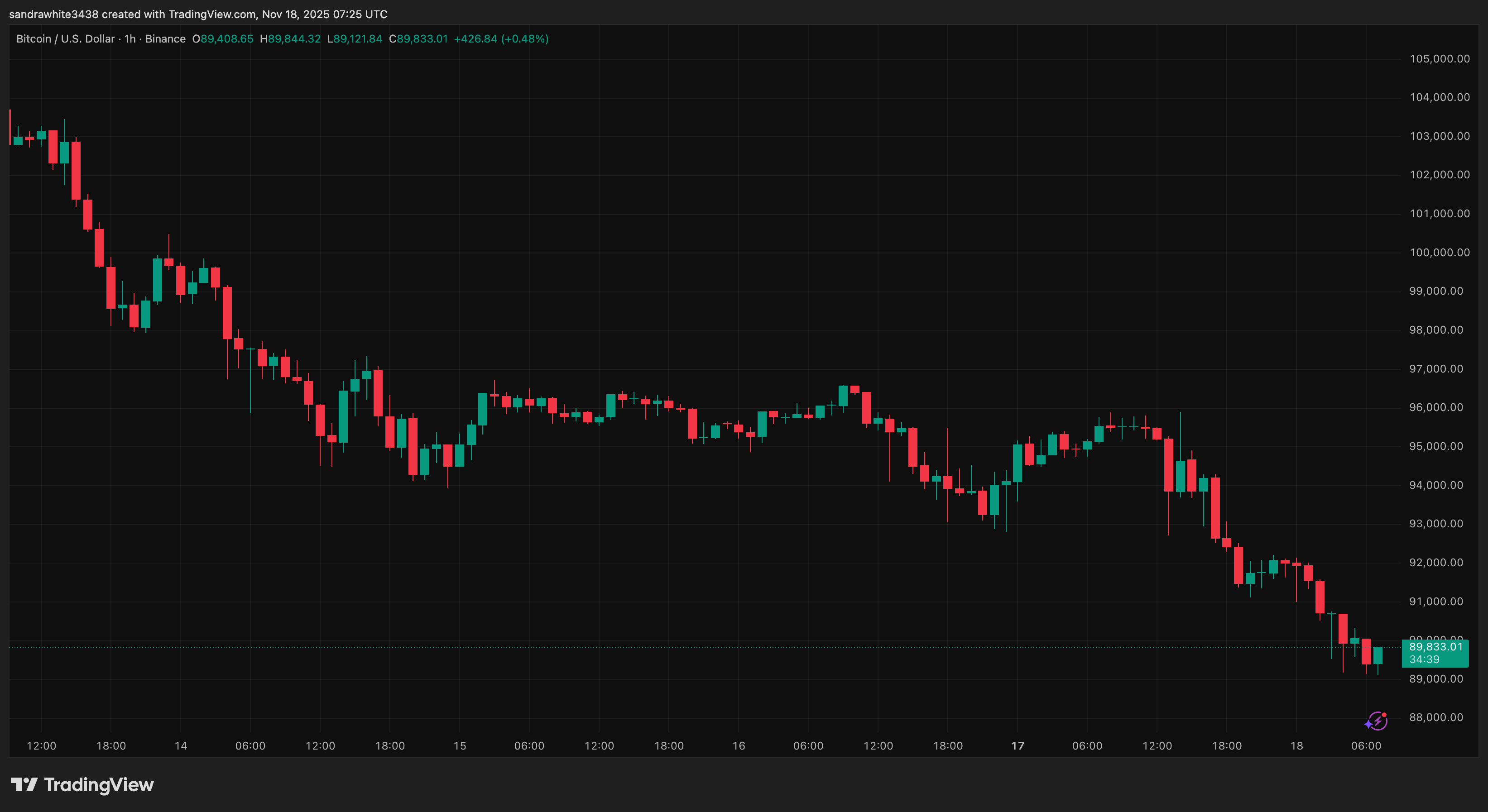This screenshot has width=1488, height=812.
Task: Click the red notification dot on the AI icon
Action: 1385,716
